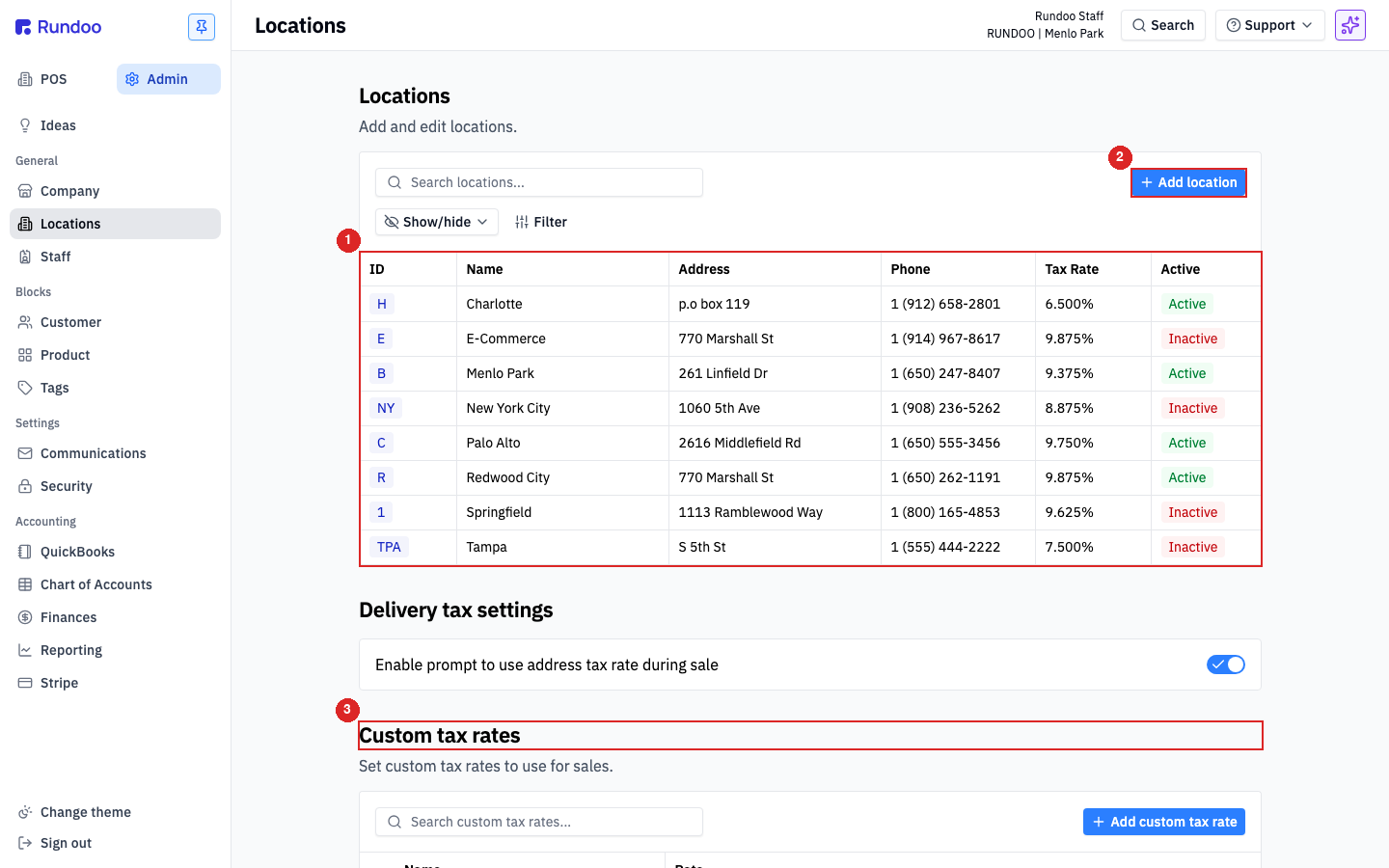This screenshot has width=1389, height=868.
Task: Open location ID H
Action: coord(382,304)
